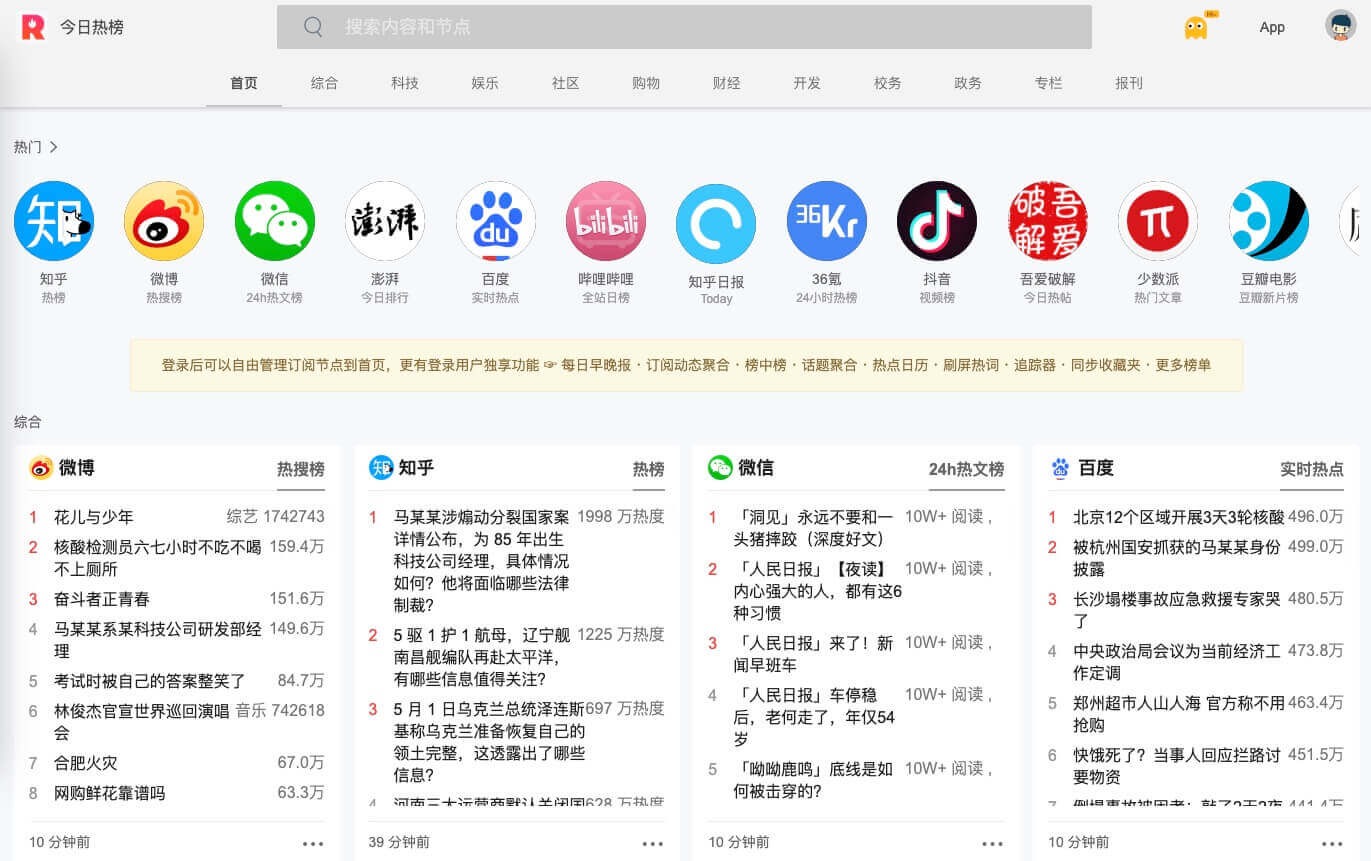Open the 微博 热搜榜 round icon
The height and width of the screenshot is (861, 1371).
164,221
